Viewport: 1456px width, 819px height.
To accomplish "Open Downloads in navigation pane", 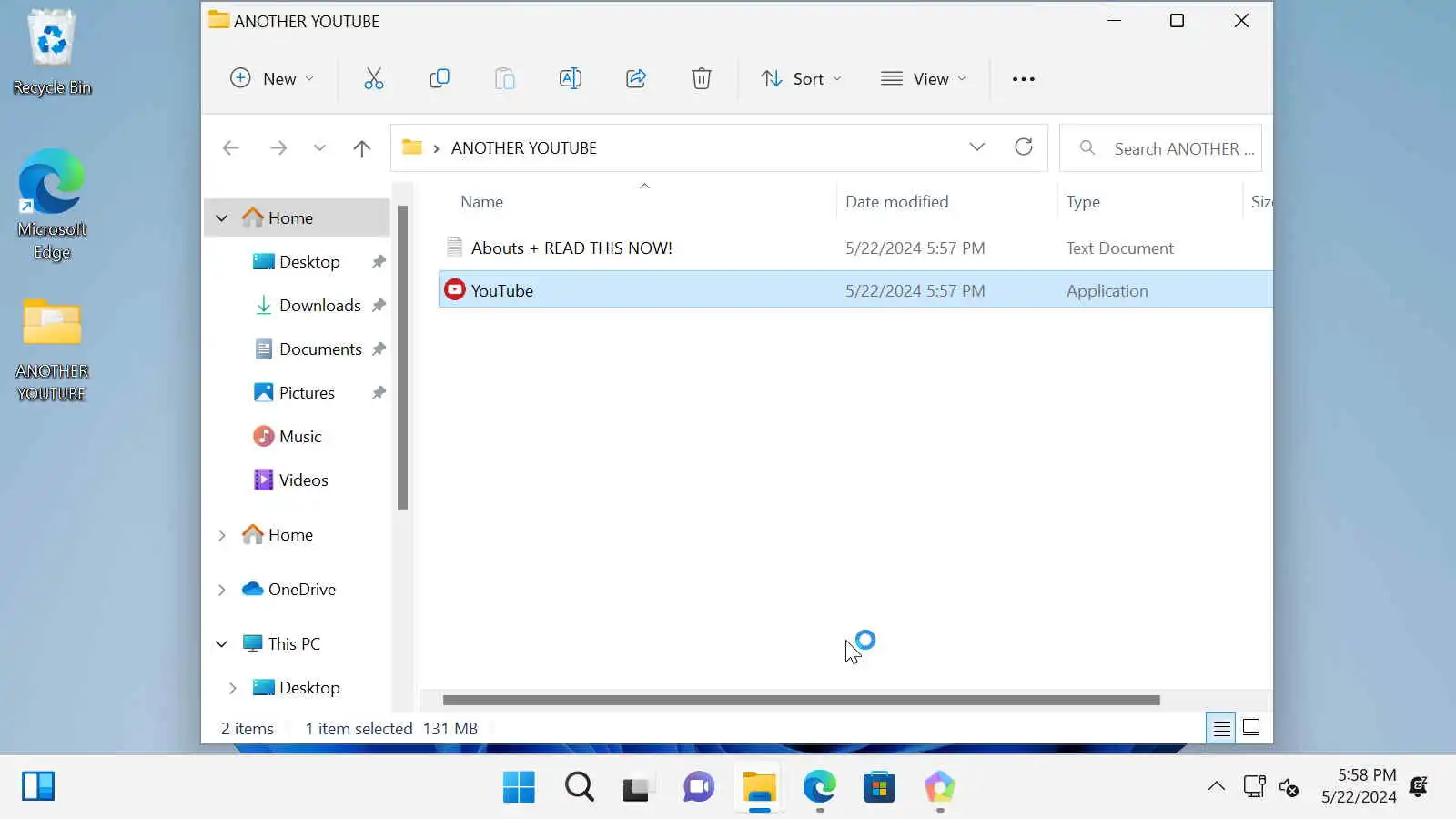I will tap(320, 306).
